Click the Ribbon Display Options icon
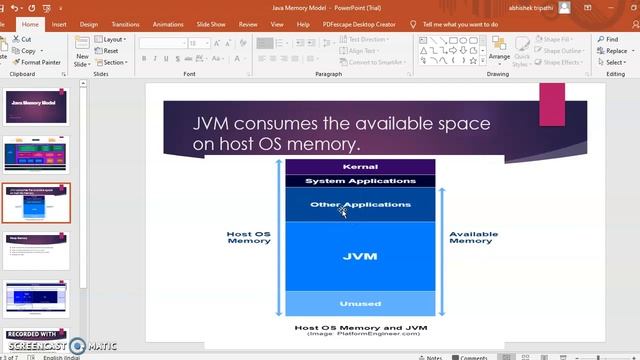640x360 pixels. click(588, 8)
